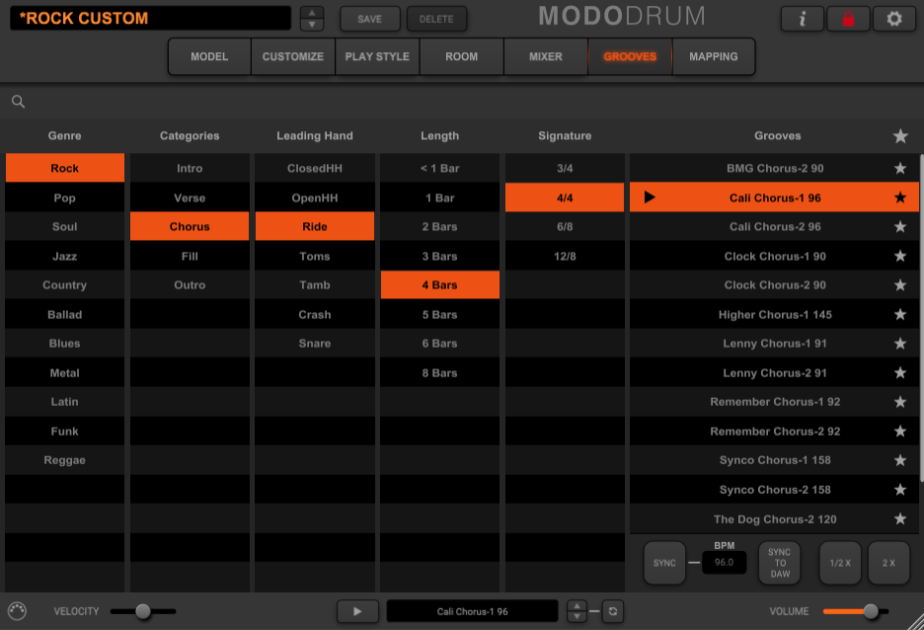Favorite The Dog Chorus-2 120 groove
This screenshot has height=630, width=924.
coord(900,519)
